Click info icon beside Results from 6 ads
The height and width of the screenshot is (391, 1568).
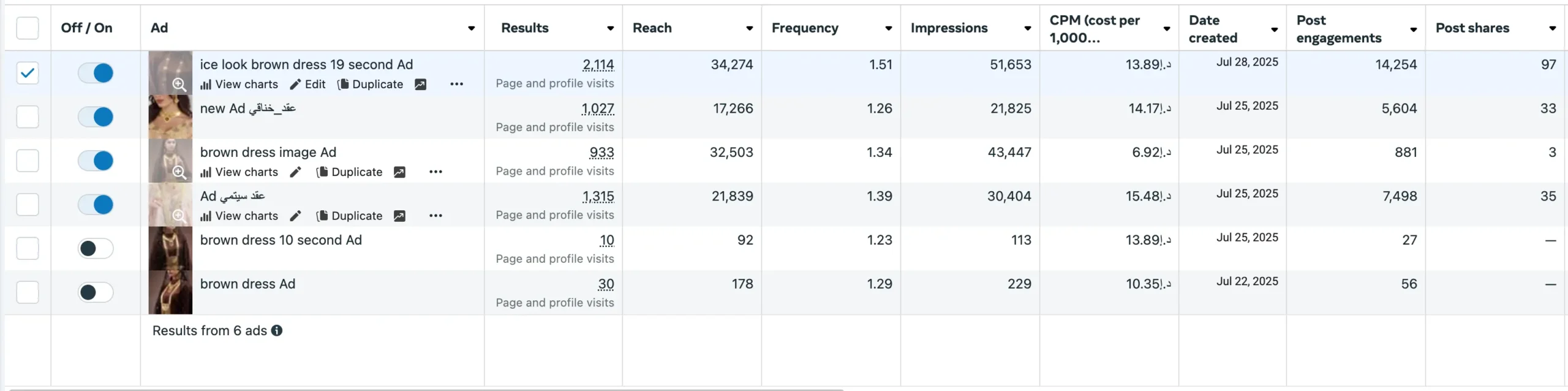pyautogui.click(x=277, y=331)
